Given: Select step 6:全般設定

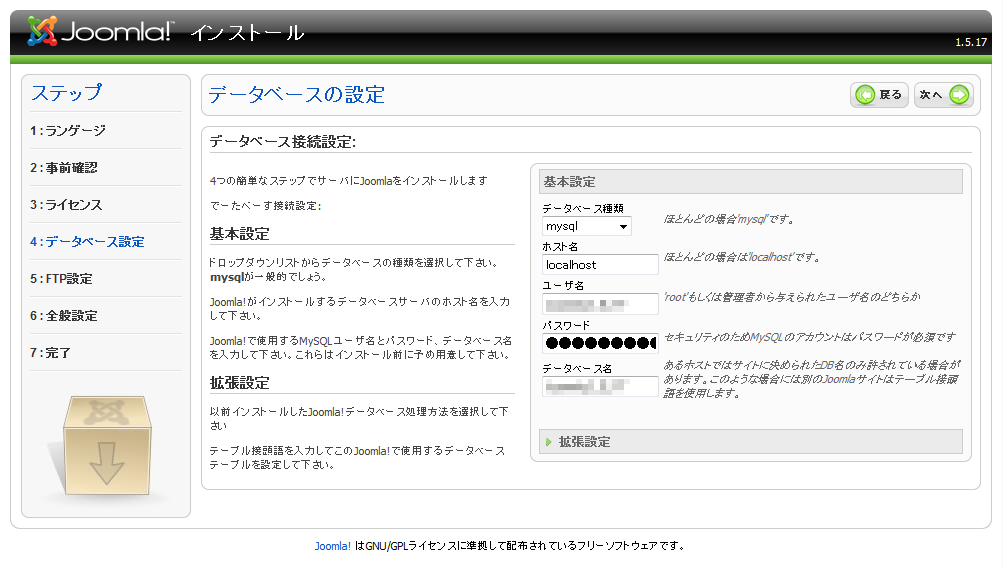Looking at the screenshot, I should (63, 316).
